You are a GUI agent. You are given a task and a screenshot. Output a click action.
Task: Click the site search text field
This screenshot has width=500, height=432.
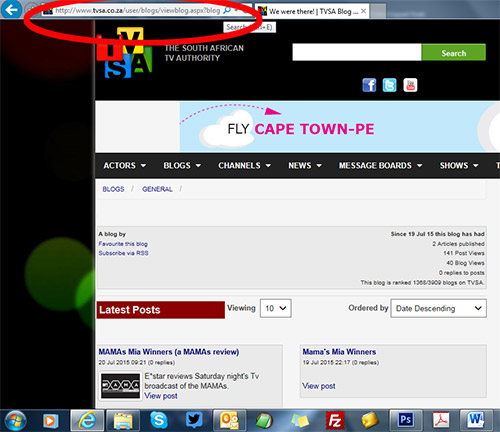click(357, 52)
